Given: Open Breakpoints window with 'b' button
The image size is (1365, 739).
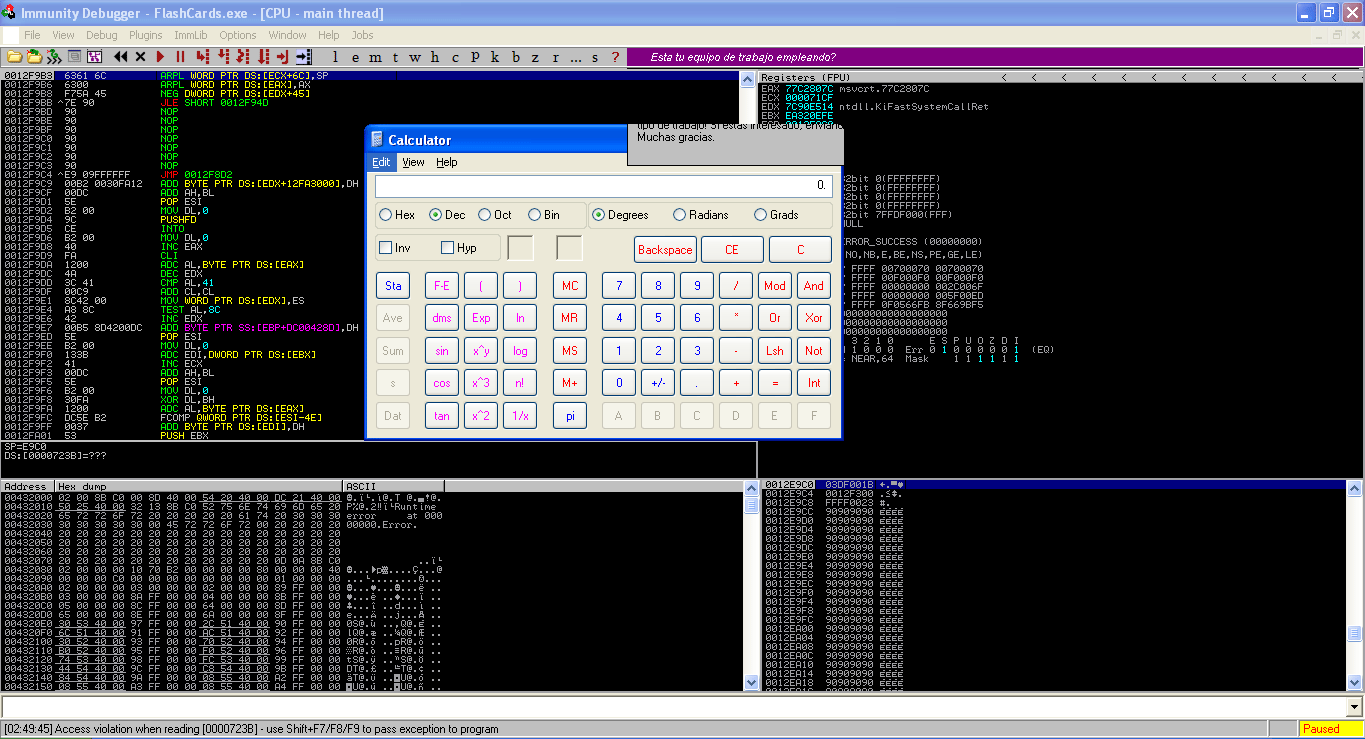Looking at the screenshot, I should 515,57.
